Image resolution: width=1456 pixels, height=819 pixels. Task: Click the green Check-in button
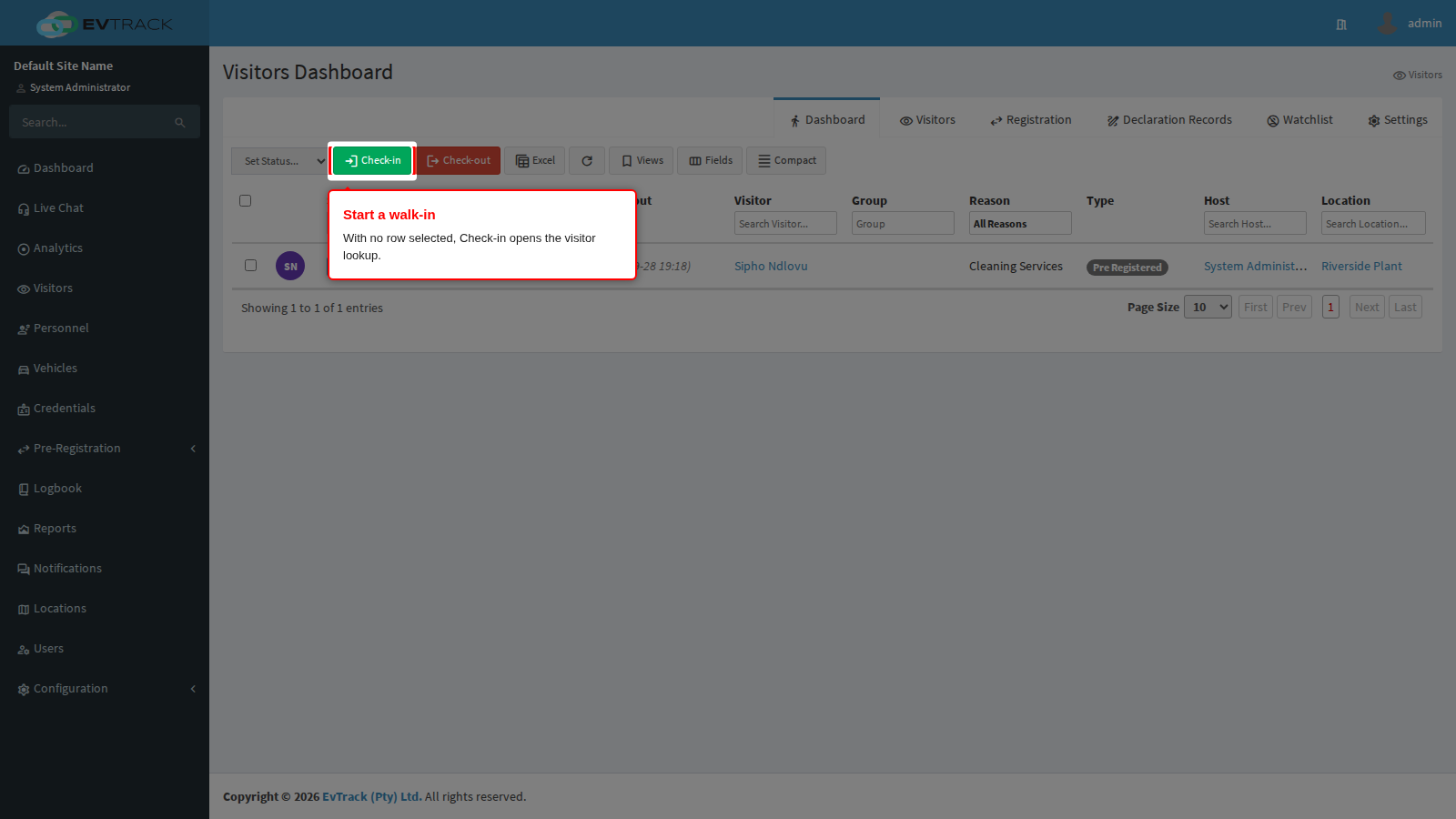click(x=372, y=160)
